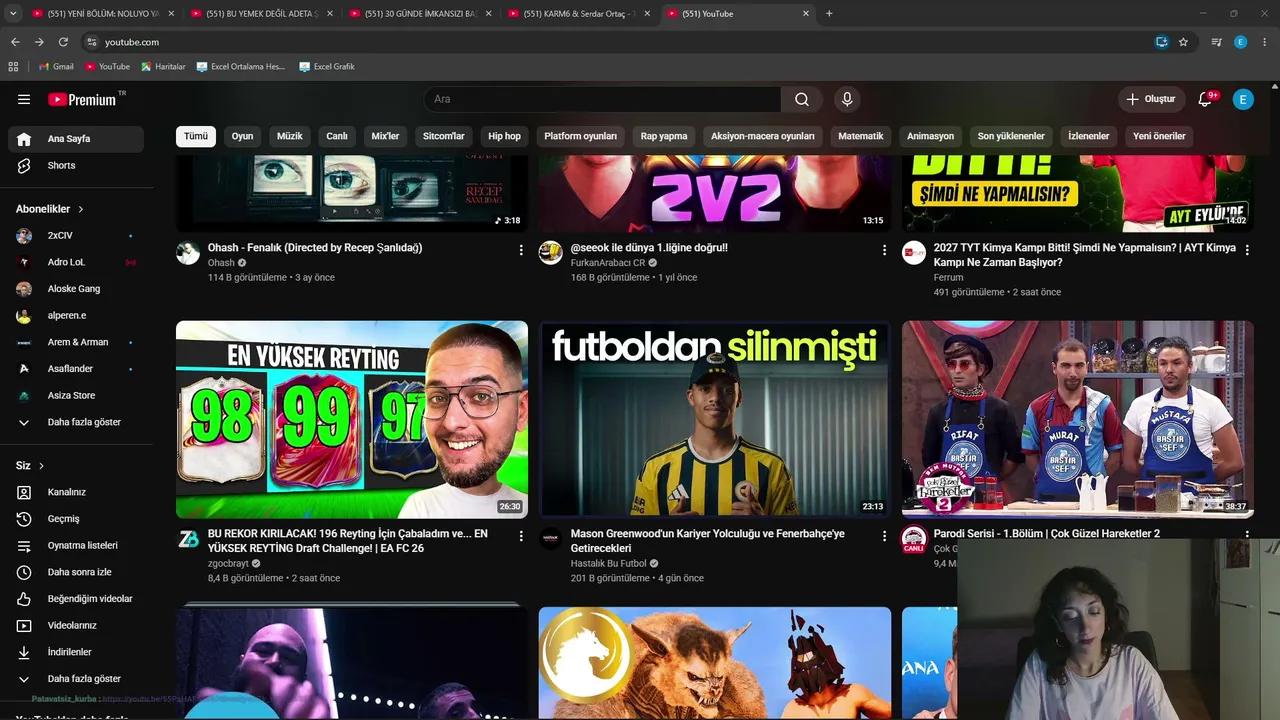Open the Asaflander subscription channel

pyautogui.click(x=76, y=369)
